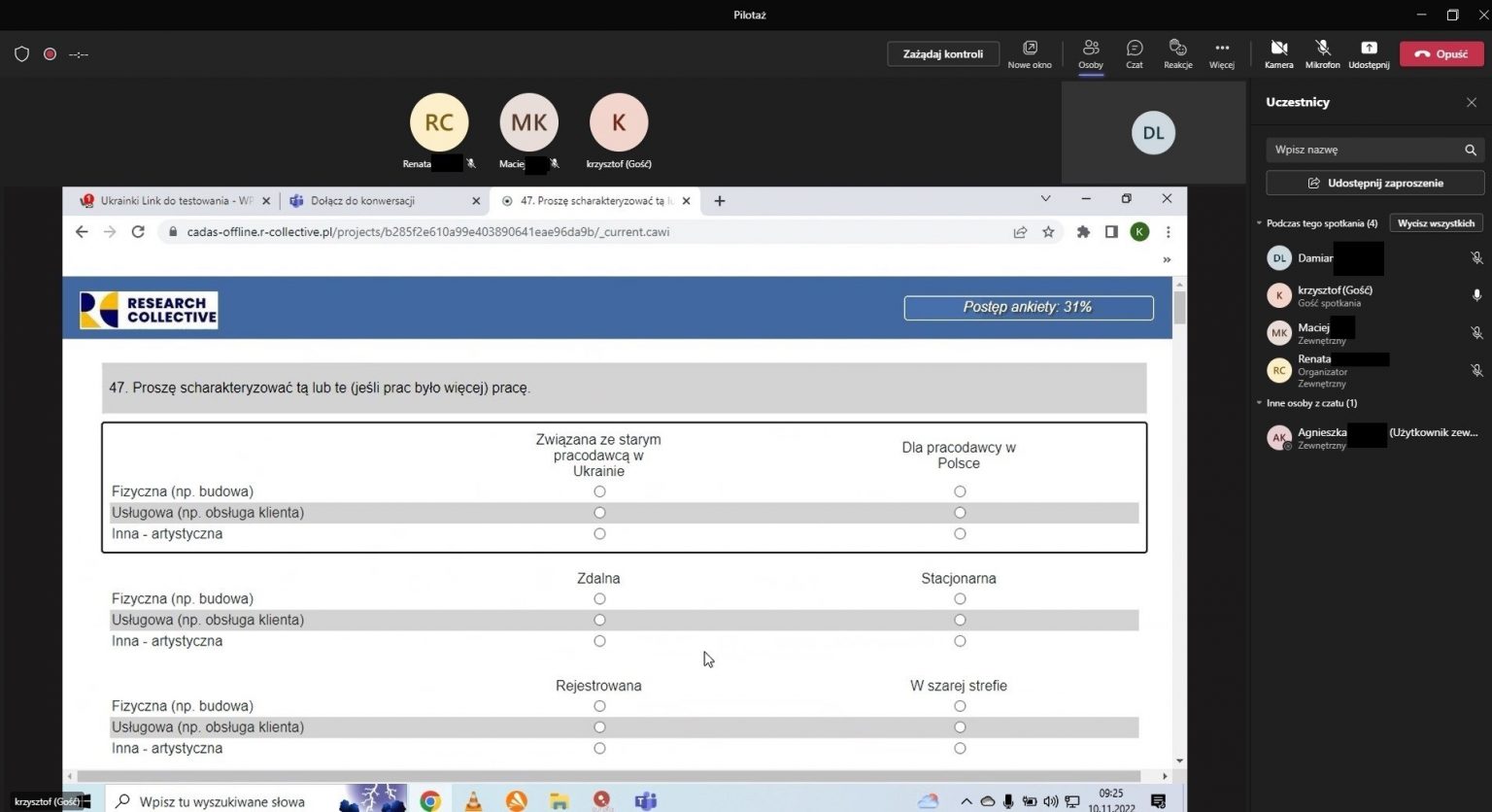Viewport: 1492px width, 812px height.
Task: Click the Udostępnij share screen icon
Action: tap(1369, 52)
